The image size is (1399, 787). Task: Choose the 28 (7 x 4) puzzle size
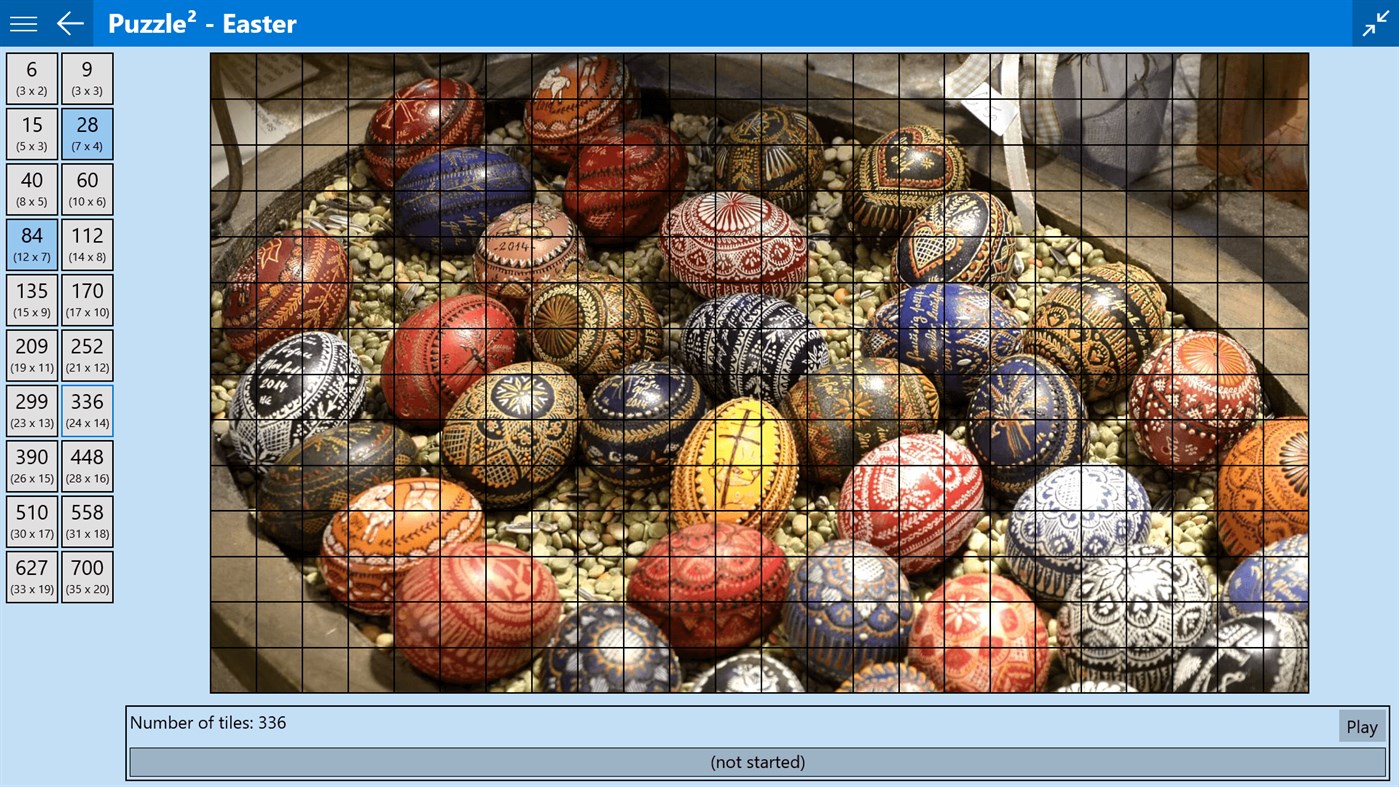(87, 132)
